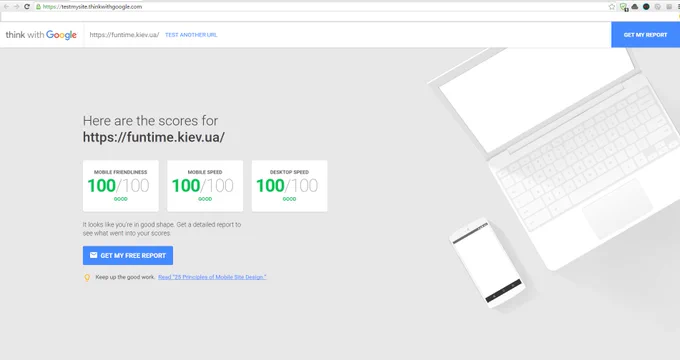Click the think with Google logo
This screenshot has height=360, width=680.
(41, 35)
